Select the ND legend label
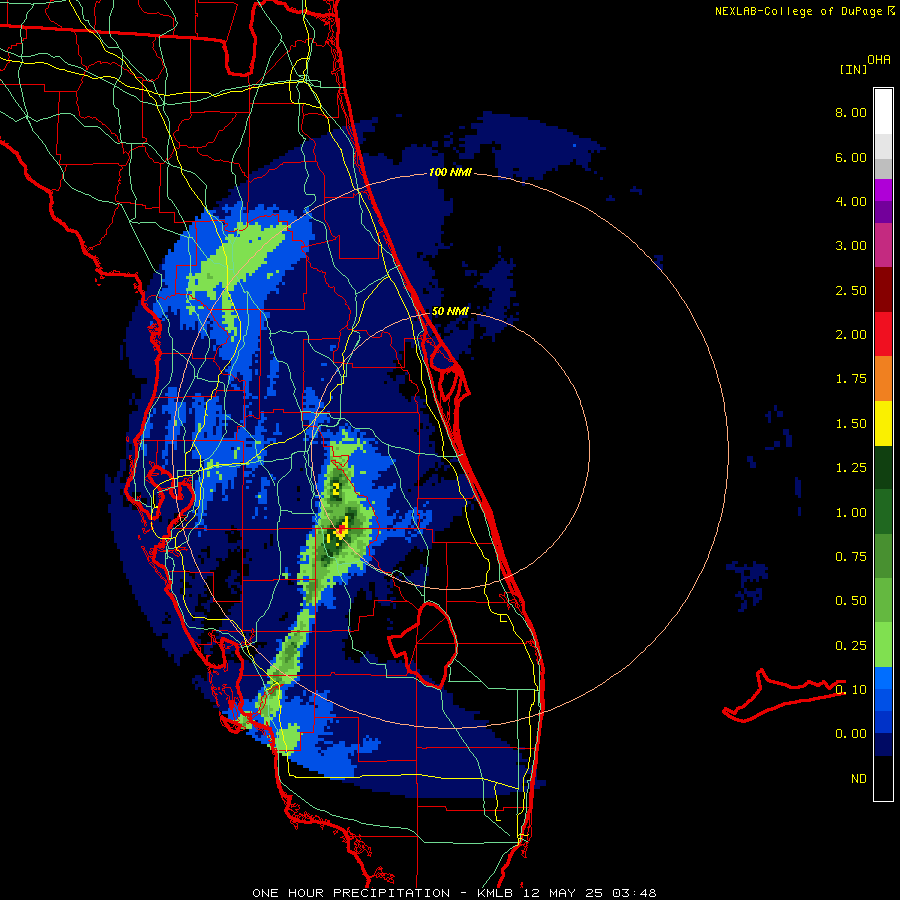The width and height of the screenshot is (900, 900). click(x=859, y=779)
